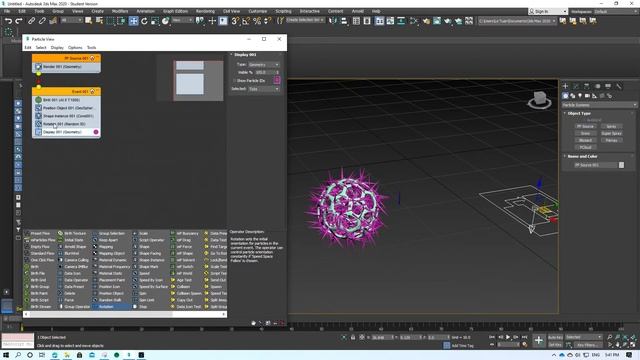Click the Snow object type button

[585, 133]
